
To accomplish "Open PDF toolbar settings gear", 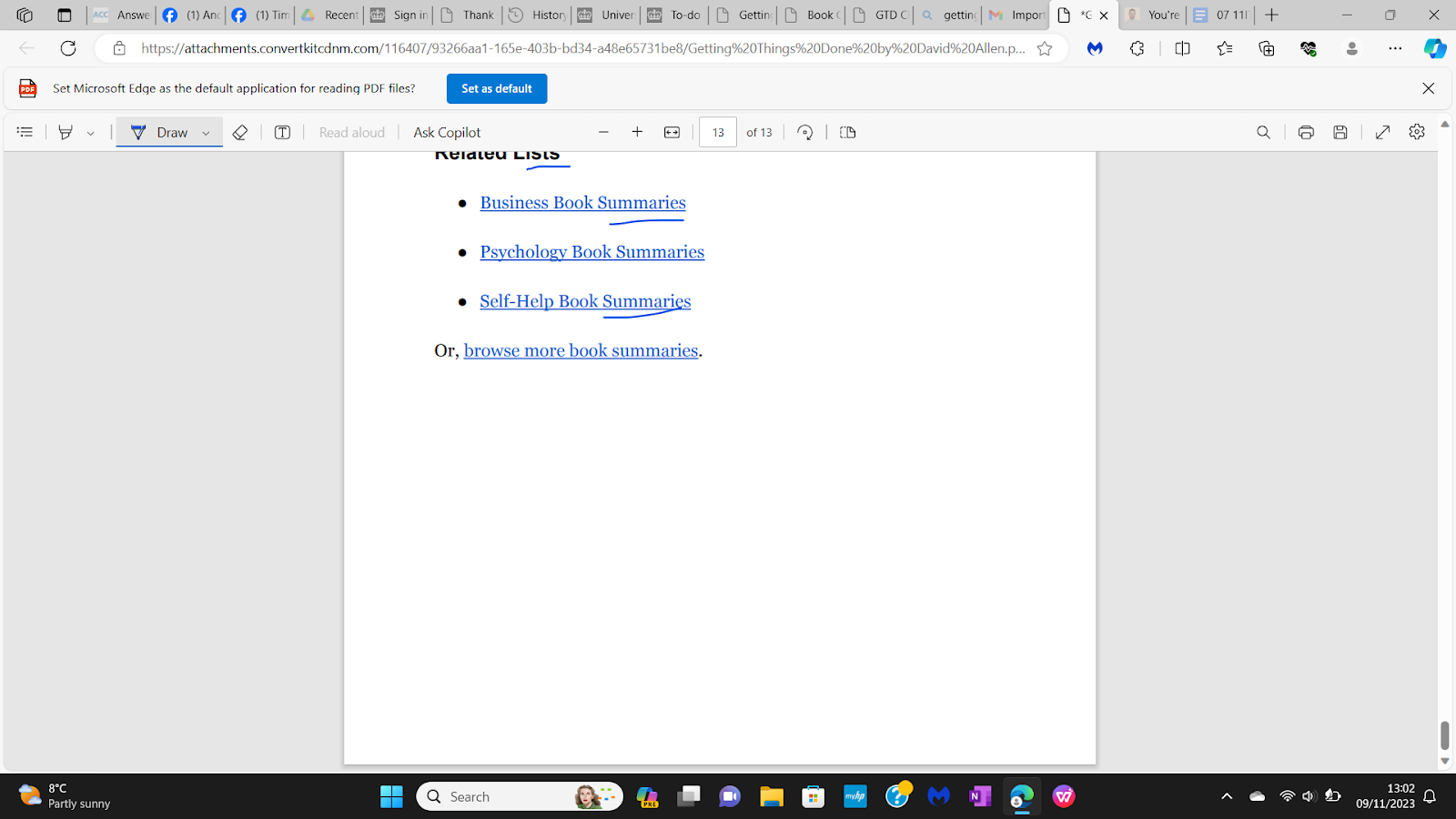I will 1417,132.
